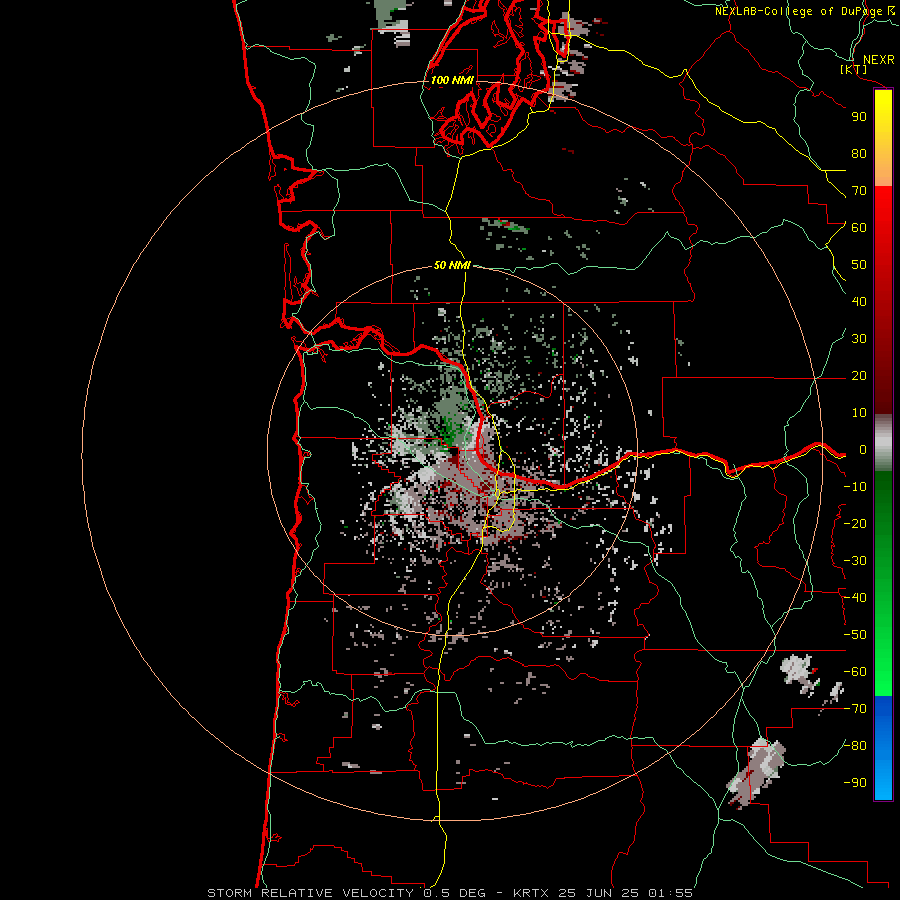
Task: Select the NEXLAB-College of DuPage title text
Action: click(799, 11)
